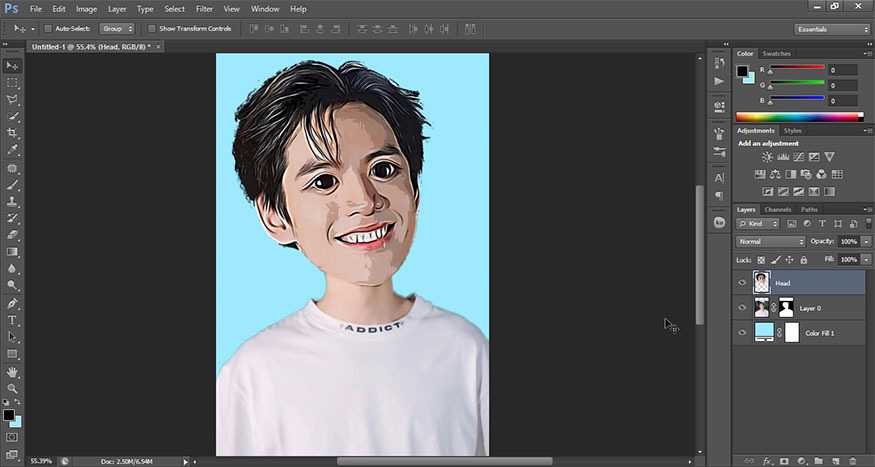Open the Auto-Select Group dropdown
This screenshot has width=875, height=467.
(x=116, y=29)
